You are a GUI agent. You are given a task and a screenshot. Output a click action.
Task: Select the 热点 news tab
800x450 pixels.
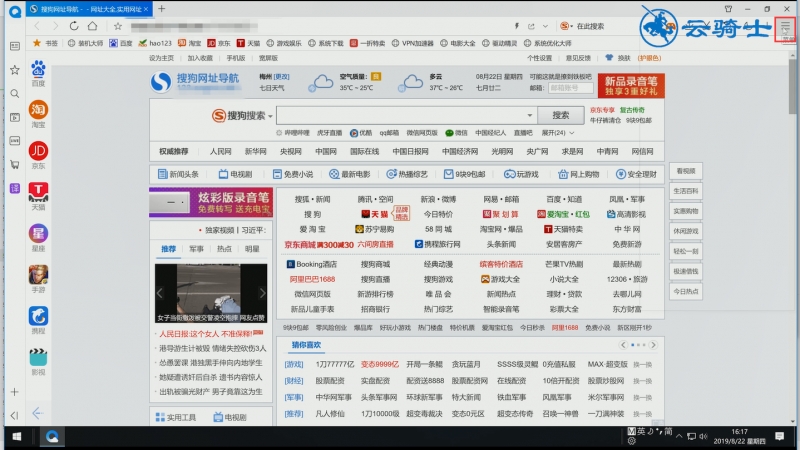click(x=224, y=249)
